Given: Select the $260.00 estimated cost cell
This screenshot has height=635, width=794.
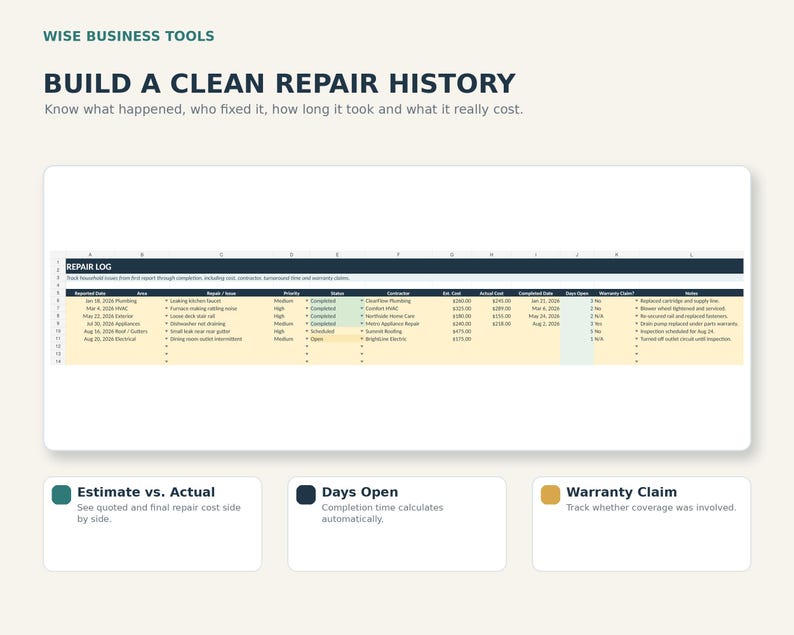Looking at the screenshot, I should [x=452, y=301].
